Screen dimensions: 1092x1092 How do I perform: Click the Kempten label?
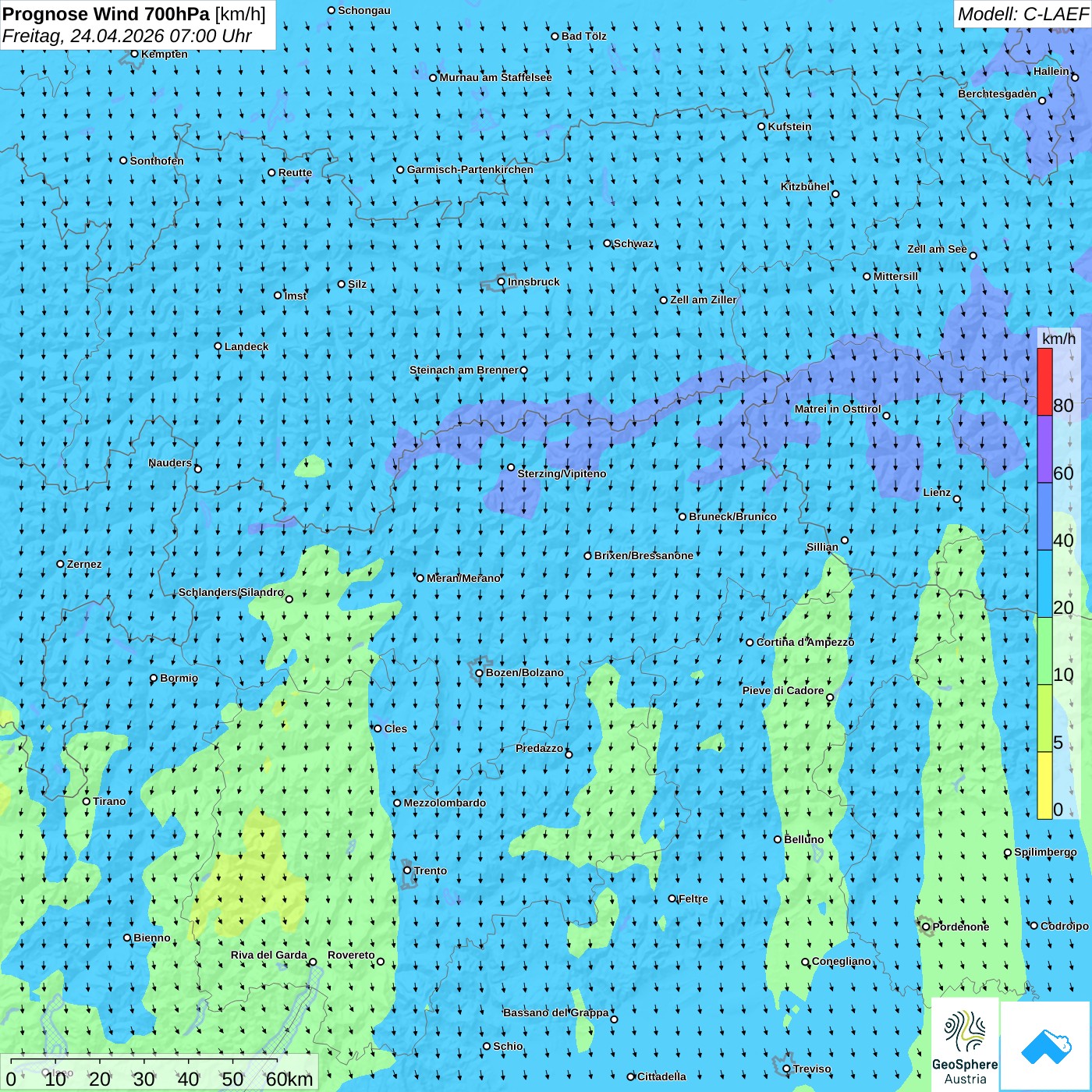(165, 54)
